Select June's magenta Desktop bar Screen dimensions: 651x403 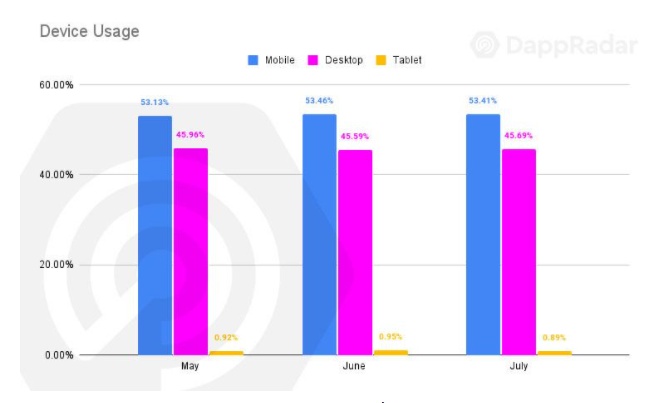point(355,252)
